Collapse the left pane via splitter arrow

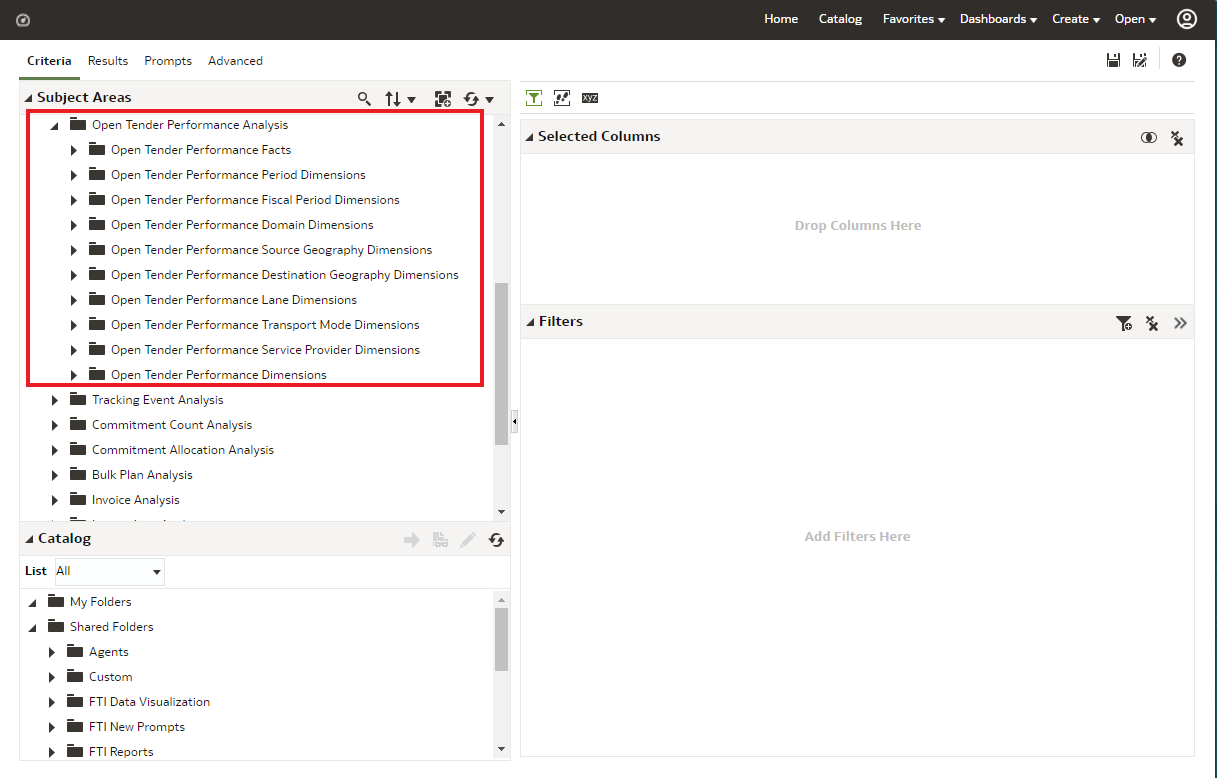tap(514, 422)
